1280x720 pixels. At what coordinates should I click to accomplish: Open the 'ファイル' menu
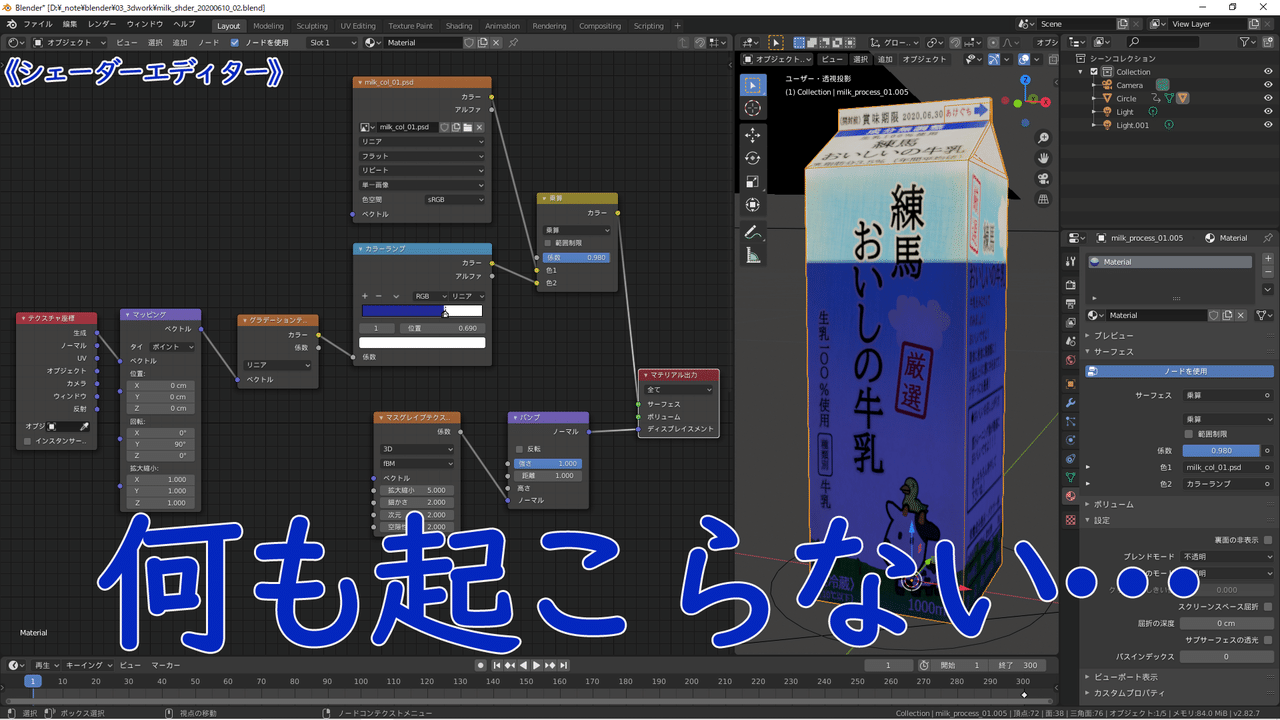pyautogui.click(x=37, y=24)
